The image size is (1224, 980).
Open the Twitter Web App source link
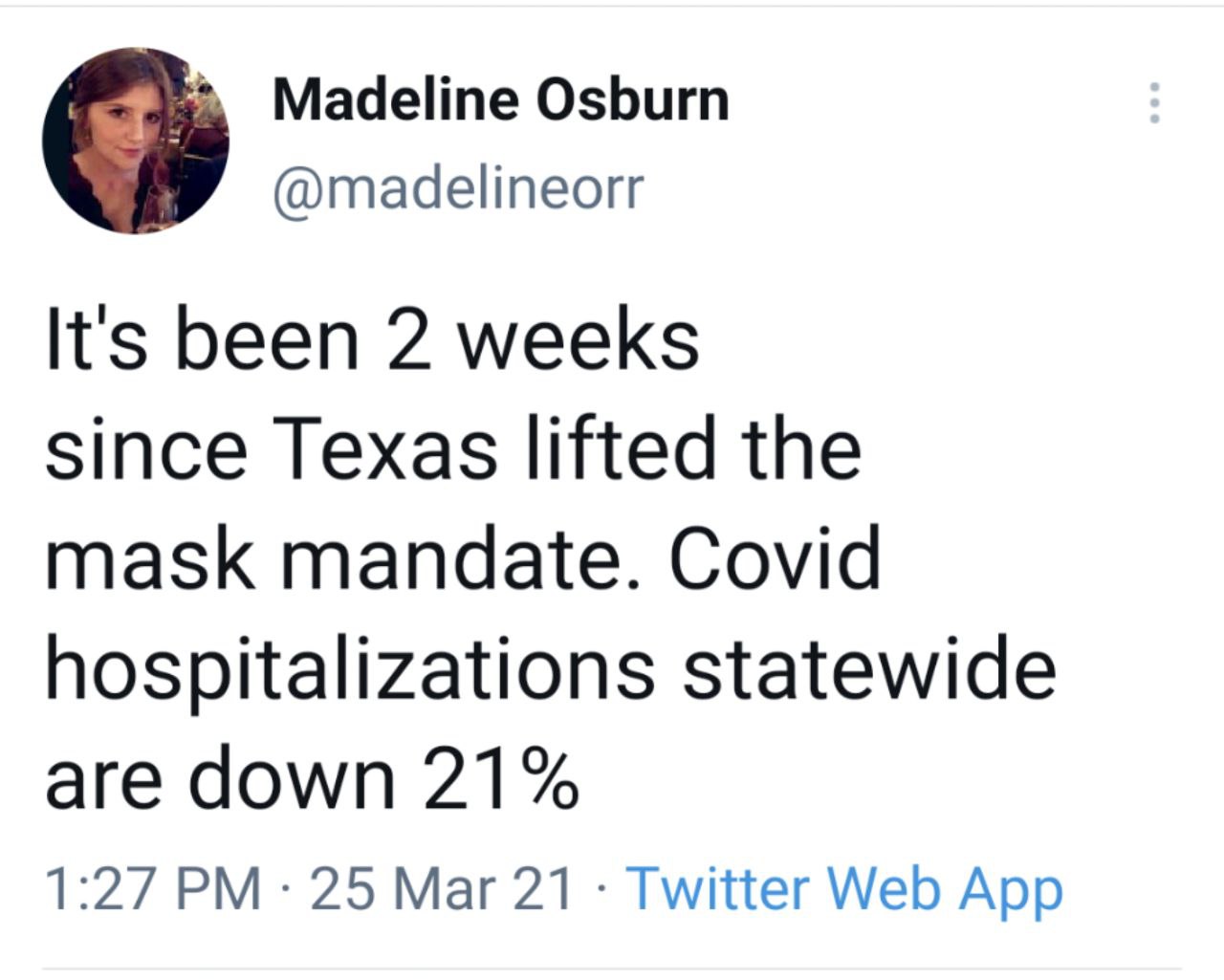pos(844,889)
